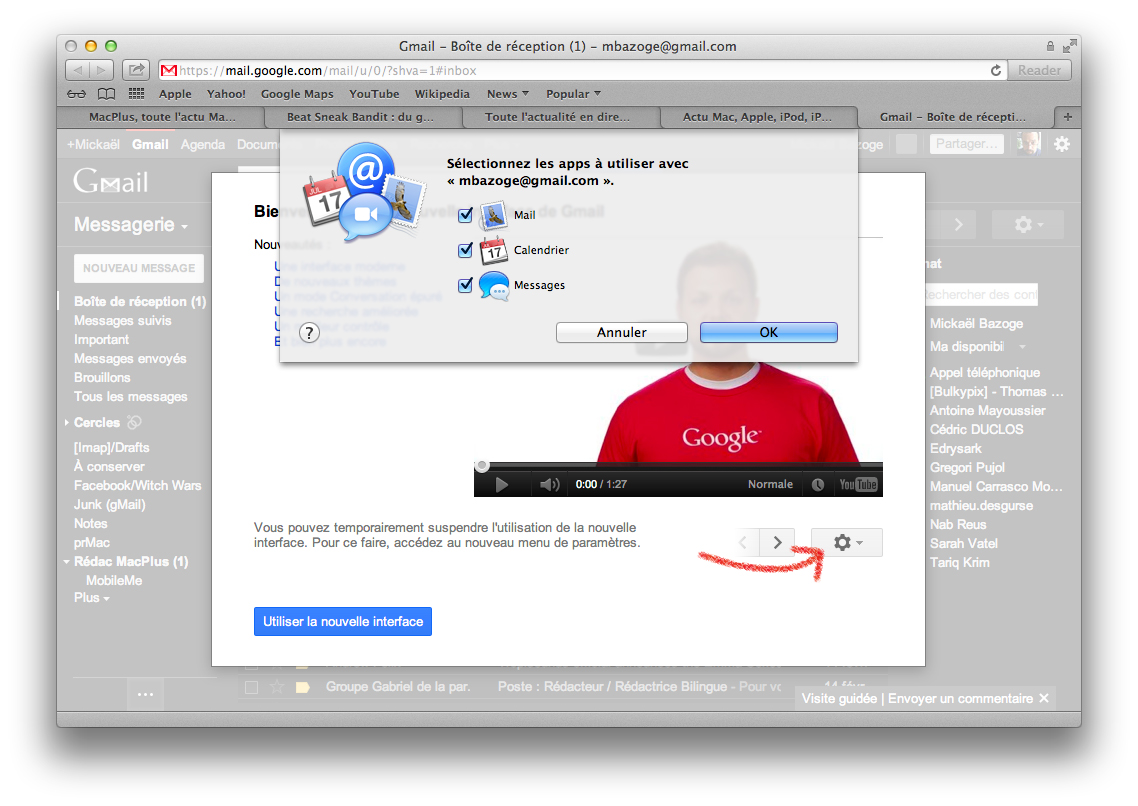Collapse the Rédac MacPlus label

[x=67, y=562]
